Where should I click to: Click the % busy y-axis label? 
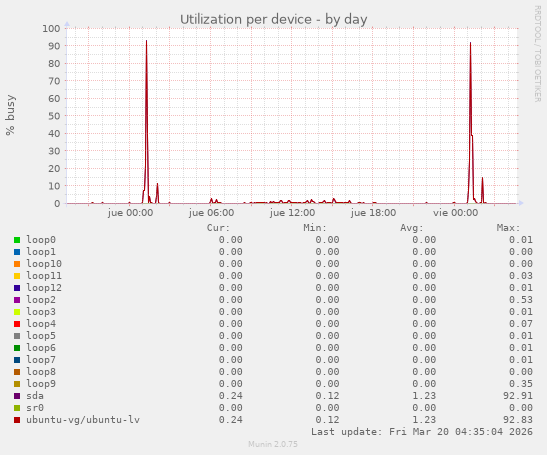[x=10, y=115]
